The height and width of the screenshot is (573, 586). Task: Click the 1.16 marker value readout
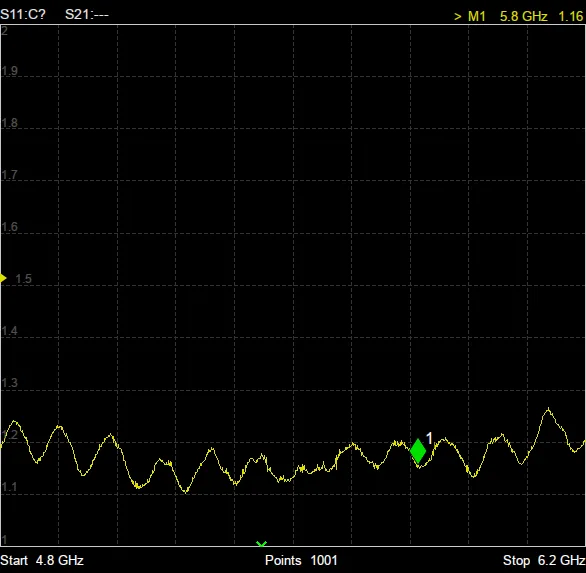pos(571,16)
